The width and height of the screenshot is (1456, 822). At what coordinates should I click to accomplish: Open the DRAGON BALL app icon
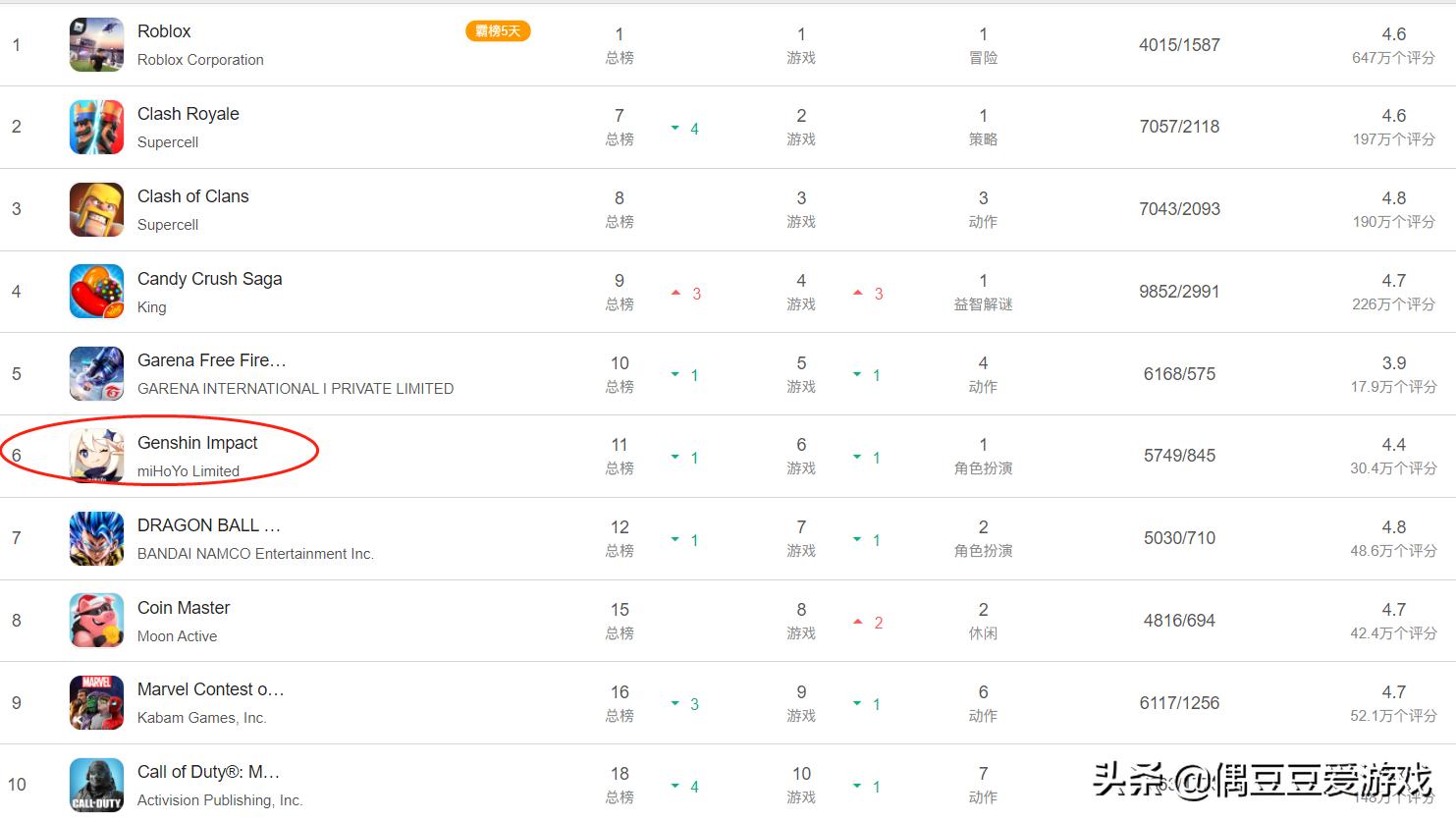96,538
